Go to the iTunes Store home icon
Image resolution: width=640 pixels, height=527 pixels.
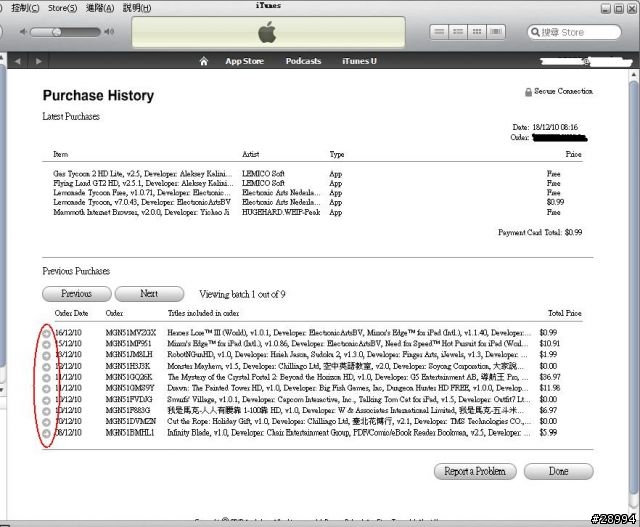204,61
